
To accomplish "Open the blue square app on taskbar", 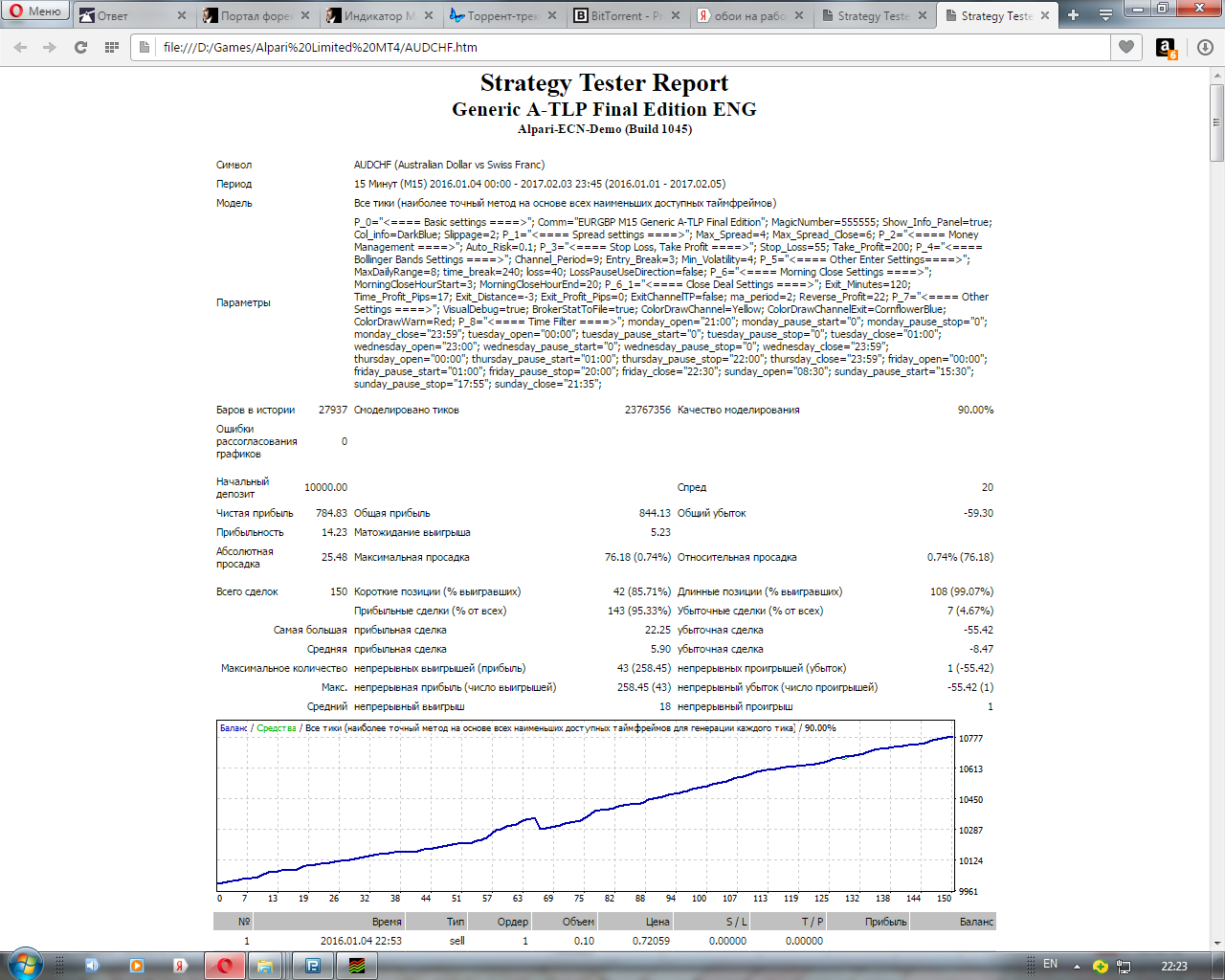I will (313, 966).
